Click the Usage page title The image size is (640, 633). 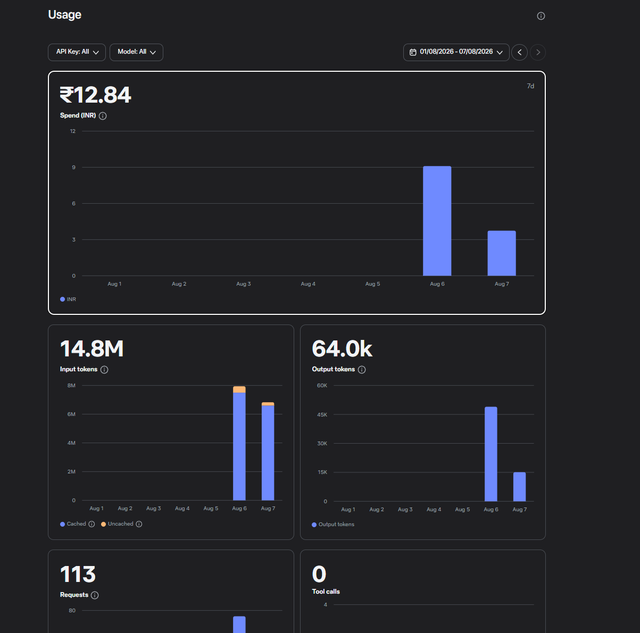[64, 15]
